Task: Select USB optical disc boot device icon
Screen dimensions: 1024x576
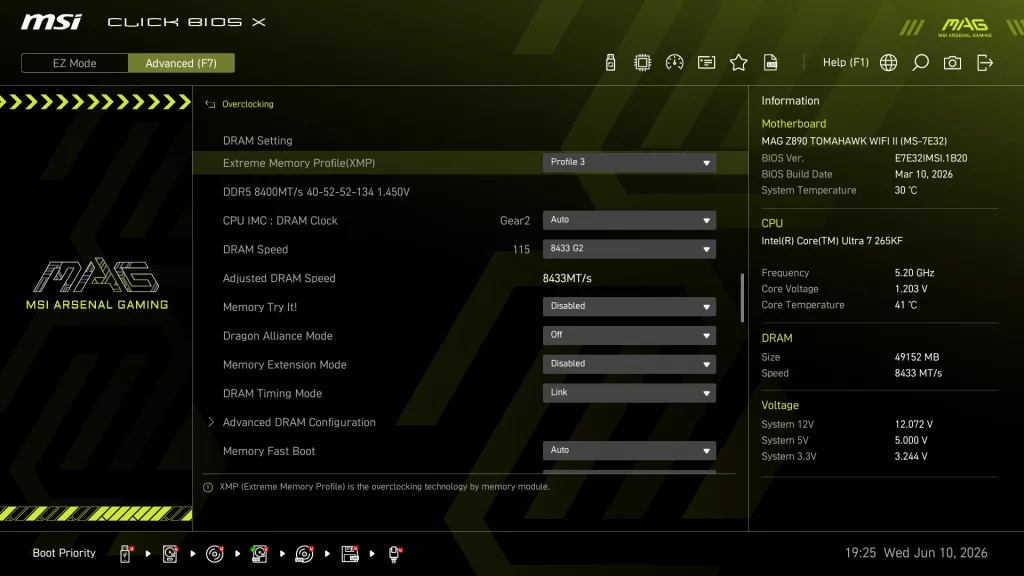Action: coord(304,554)
